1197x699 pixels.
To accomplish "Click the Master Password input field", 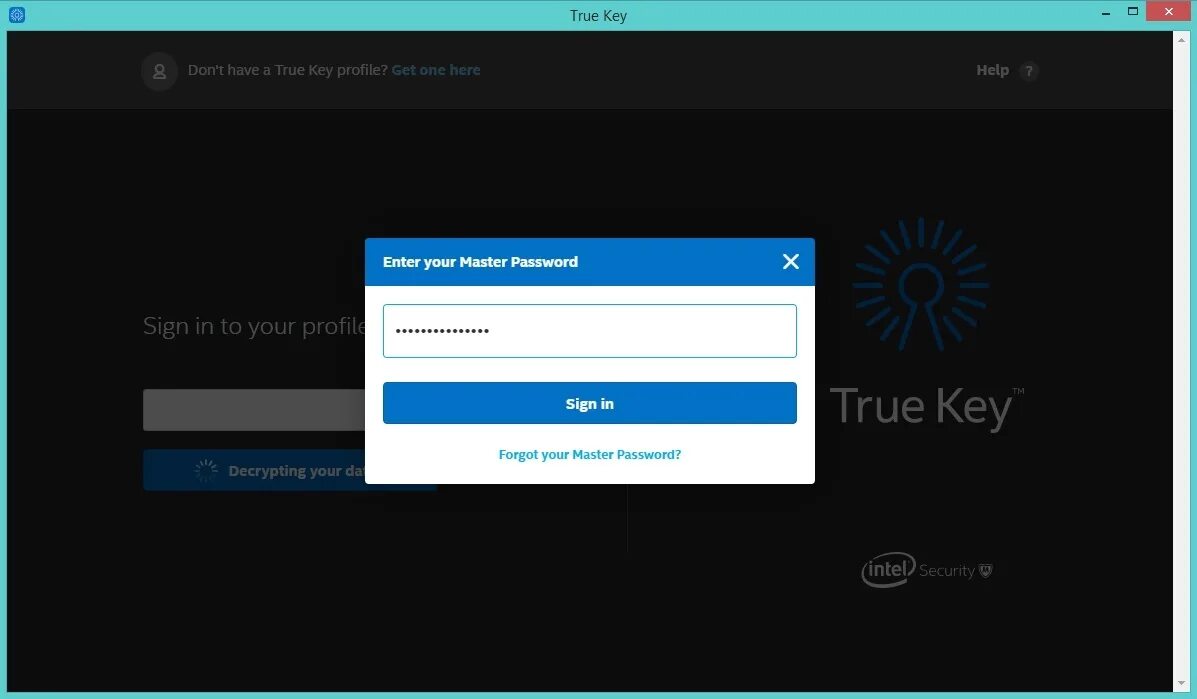I will (x=589, y=330).
